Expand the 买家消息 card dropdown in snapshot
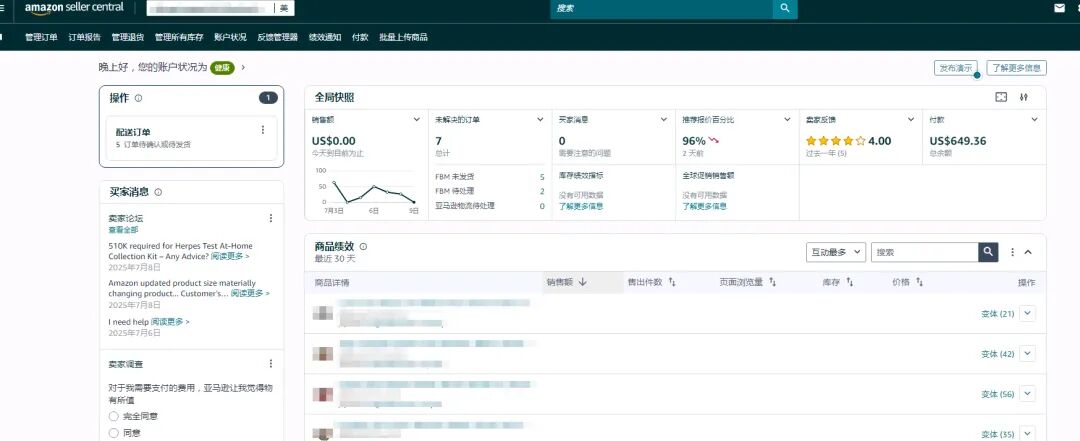Viewport: 1080px width, 441px height. [x=664, y=119]
